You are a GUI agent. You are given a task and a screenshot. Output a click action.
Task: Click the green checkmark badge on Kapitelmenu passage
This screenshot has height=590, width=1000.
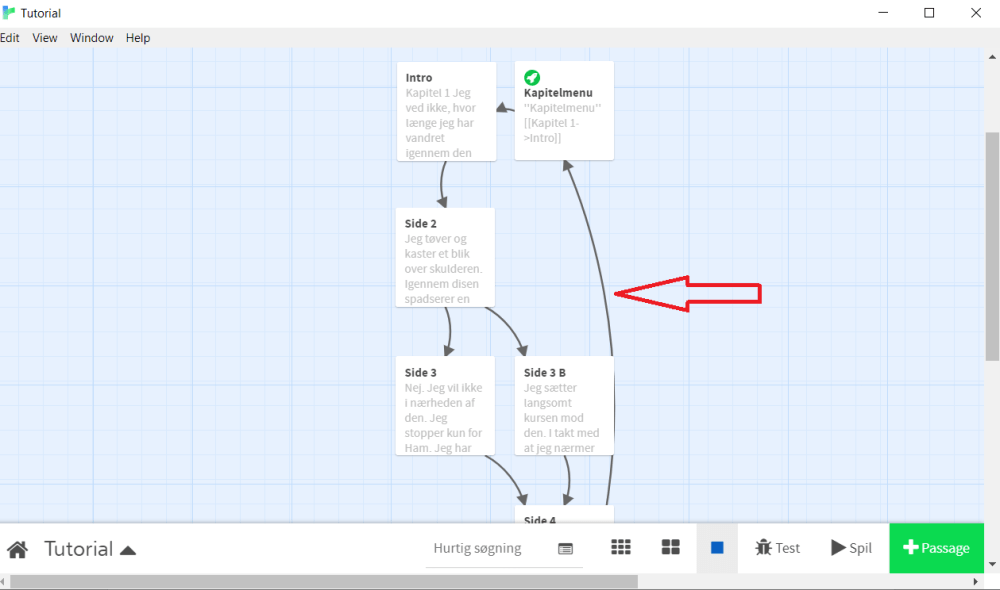click(x=532, y=77)
